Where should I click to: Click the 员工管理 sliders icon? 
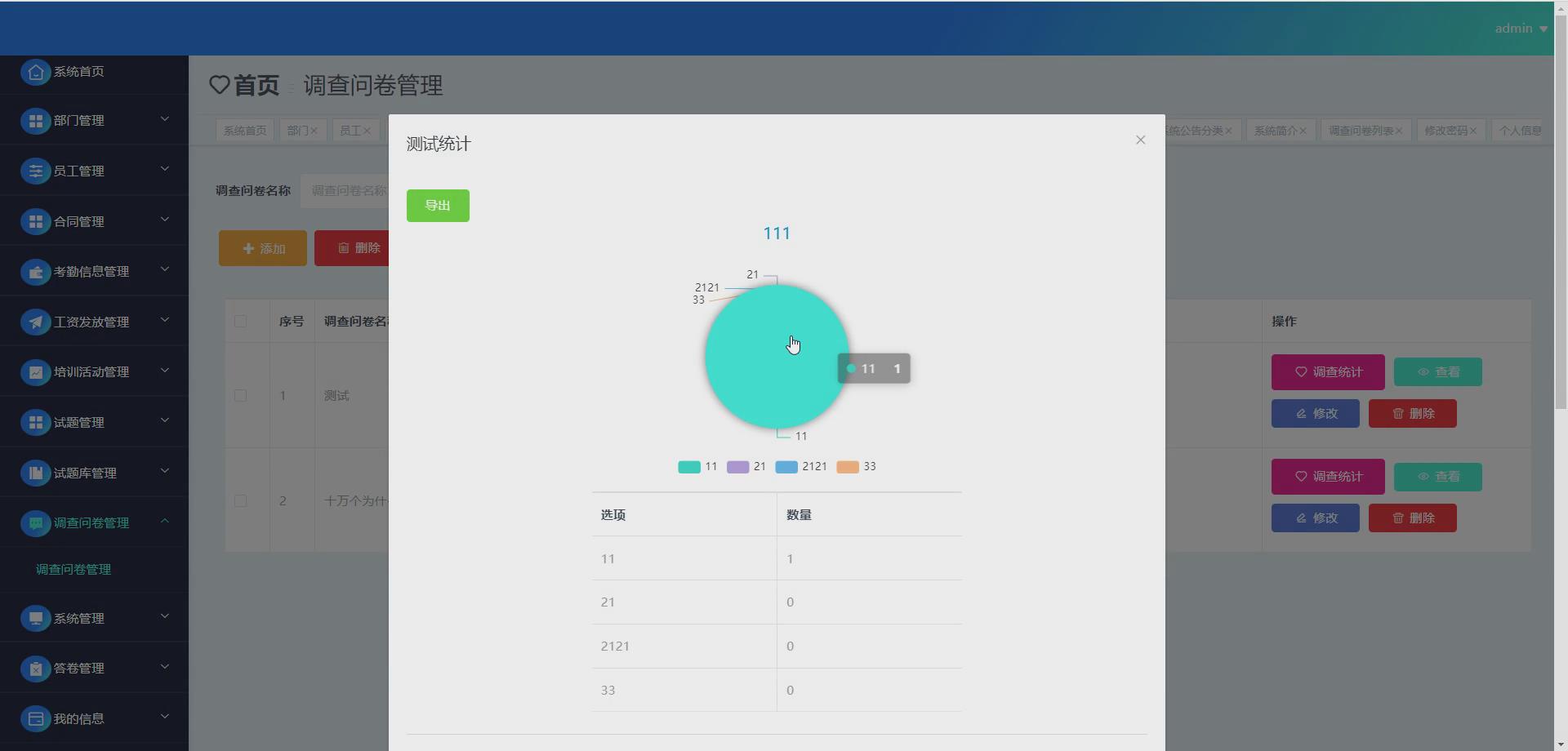[35, 171]
